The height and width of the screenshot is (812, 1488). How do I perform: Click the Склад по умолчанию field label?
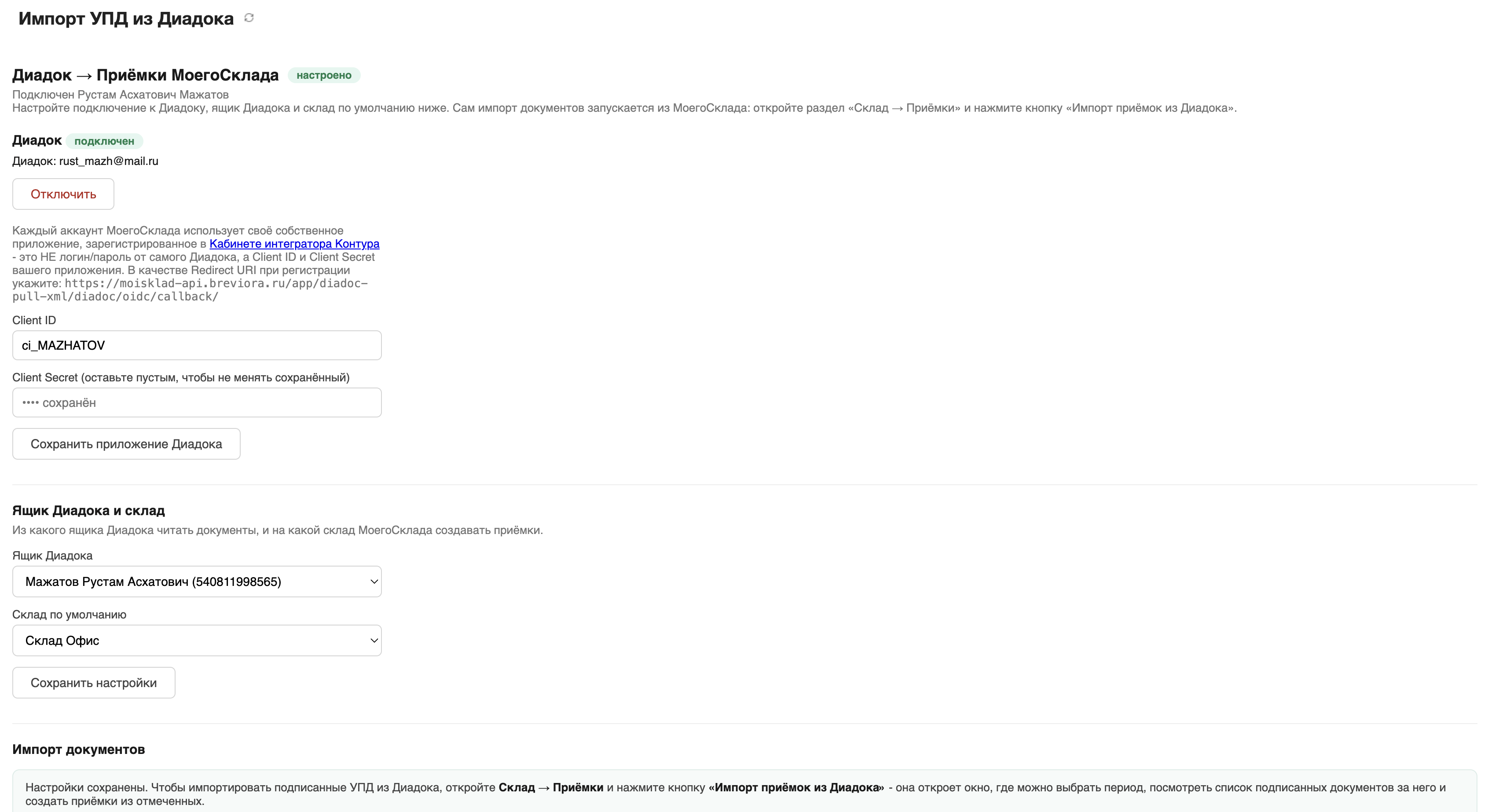(70, 614)
